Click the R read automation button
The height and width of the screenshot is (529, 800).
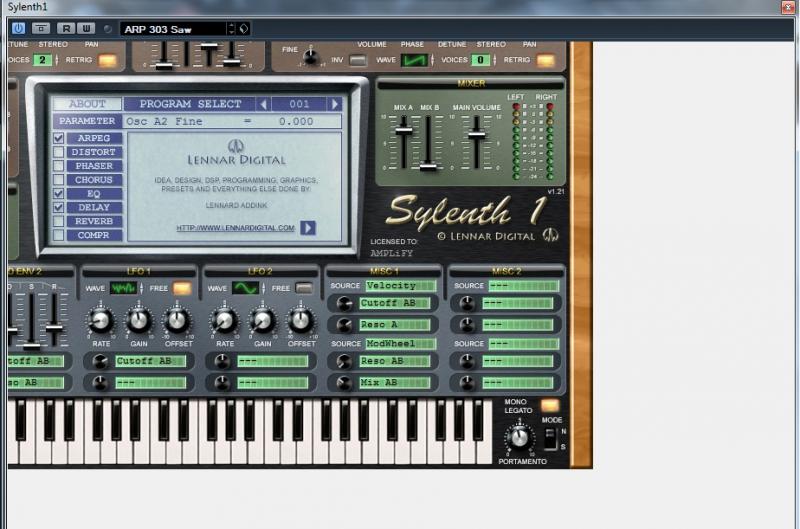coord(66,29)
